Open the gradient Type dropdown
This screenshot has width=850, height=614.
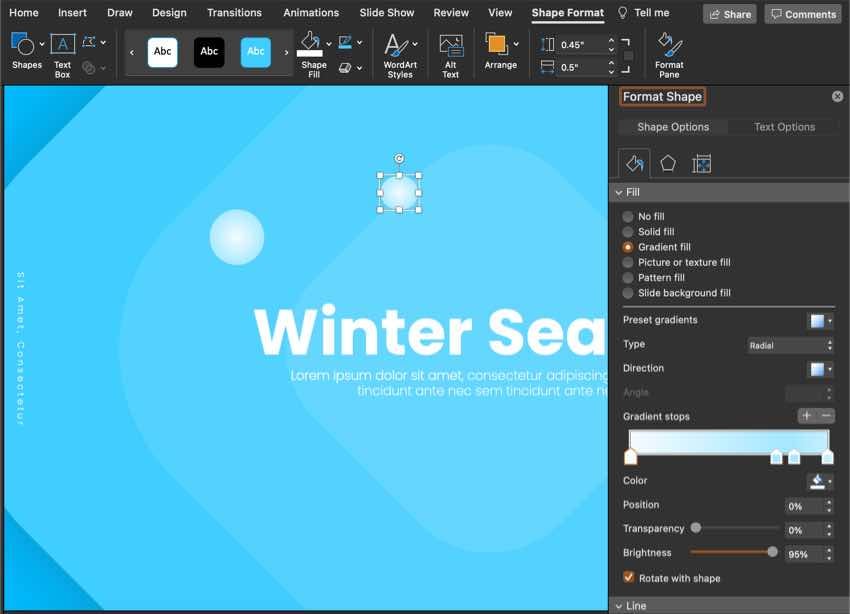790,345
